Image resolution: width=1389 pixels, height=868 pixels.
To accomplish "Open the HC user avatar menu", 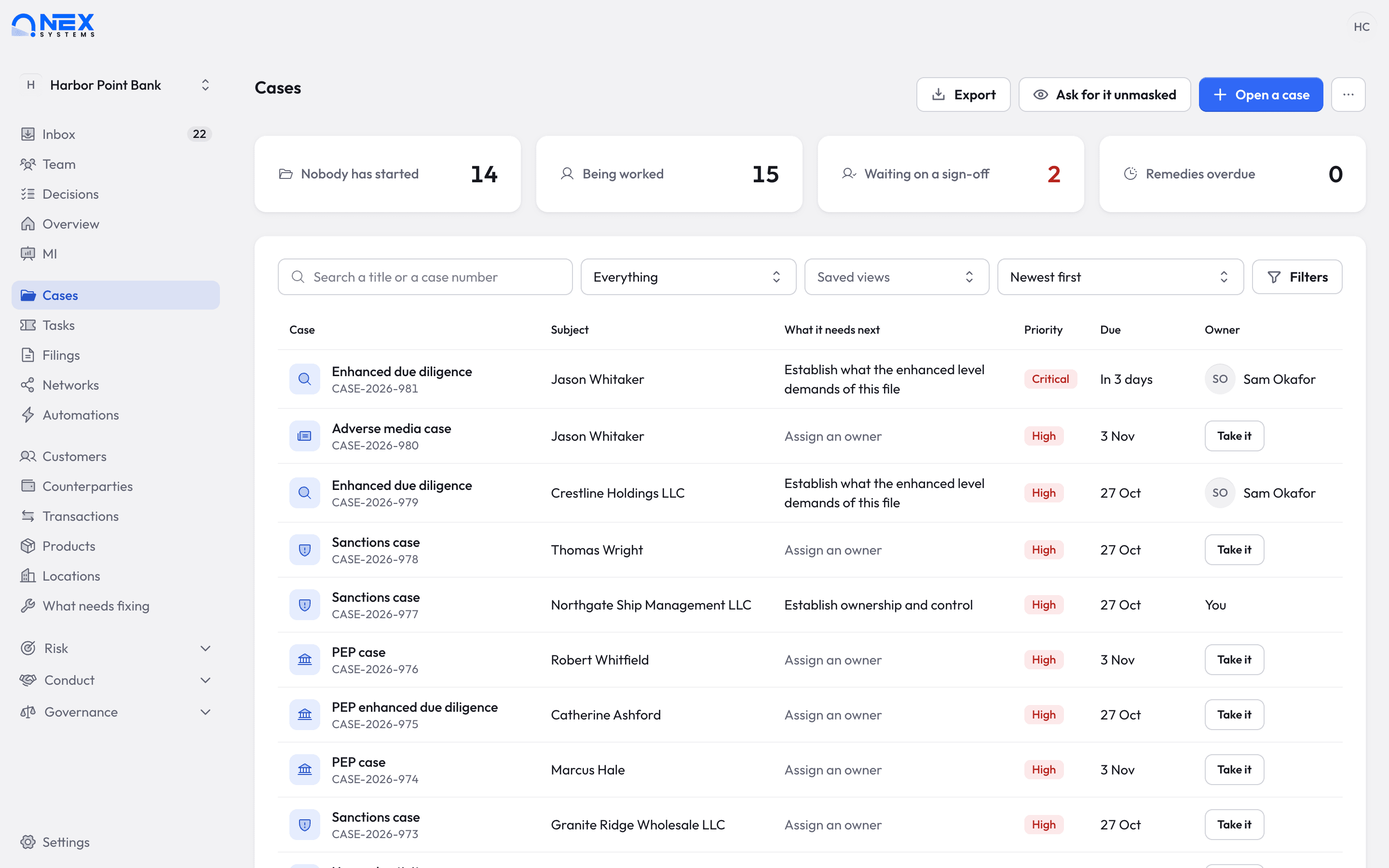I will pos(1362,27).
